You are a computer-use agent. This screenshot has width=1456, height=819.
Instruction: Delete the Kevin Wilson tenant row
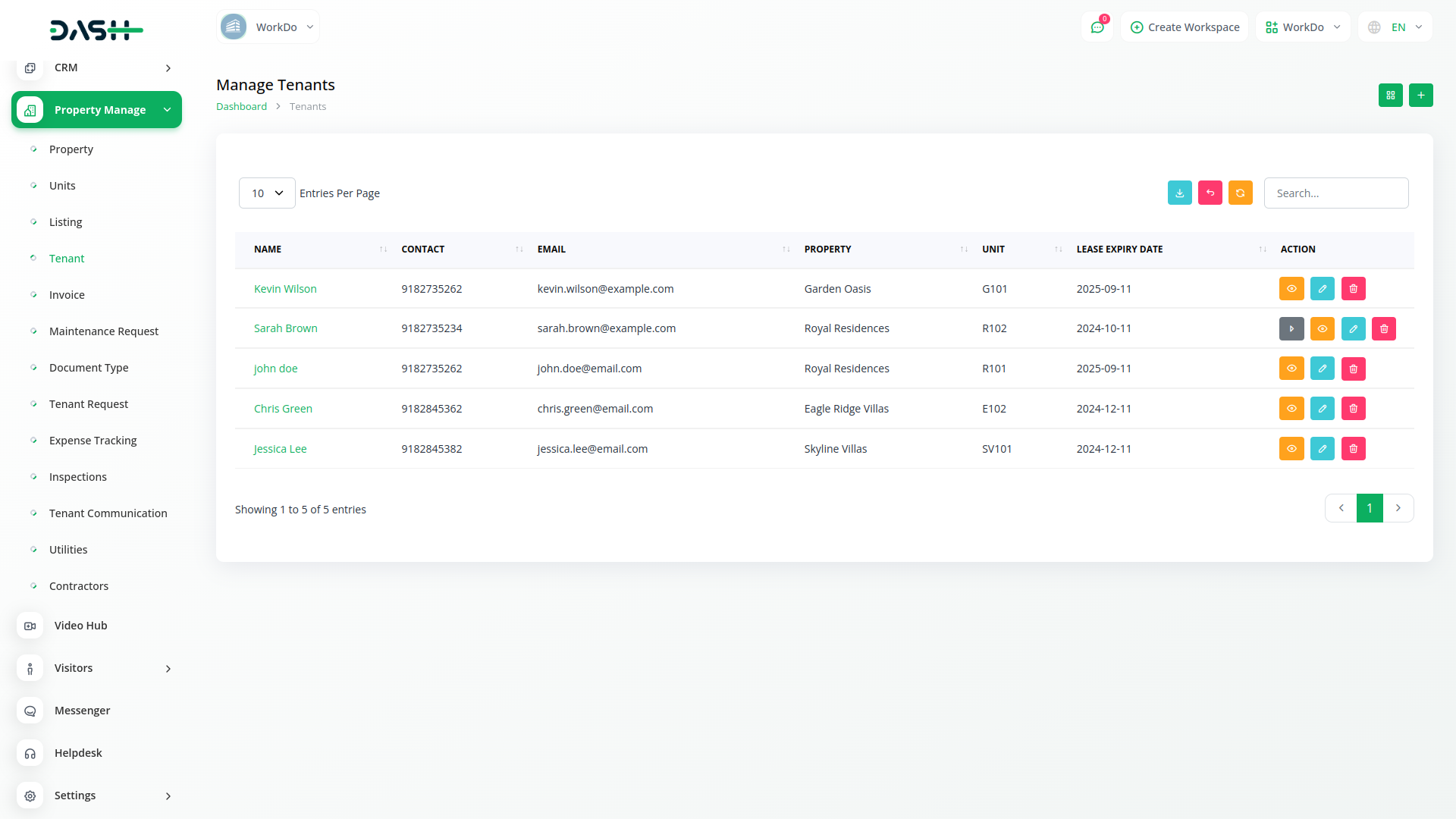click(x=1353, y=289)
